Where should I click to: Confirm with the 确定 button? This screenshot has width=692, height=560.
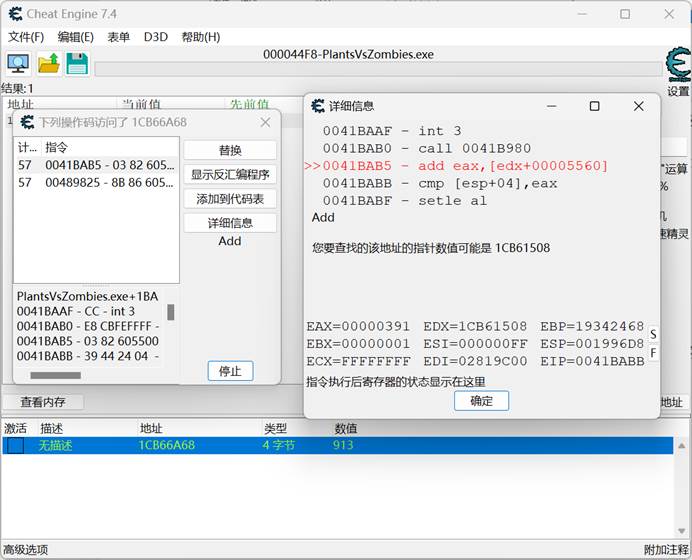[x=481, y=401]
